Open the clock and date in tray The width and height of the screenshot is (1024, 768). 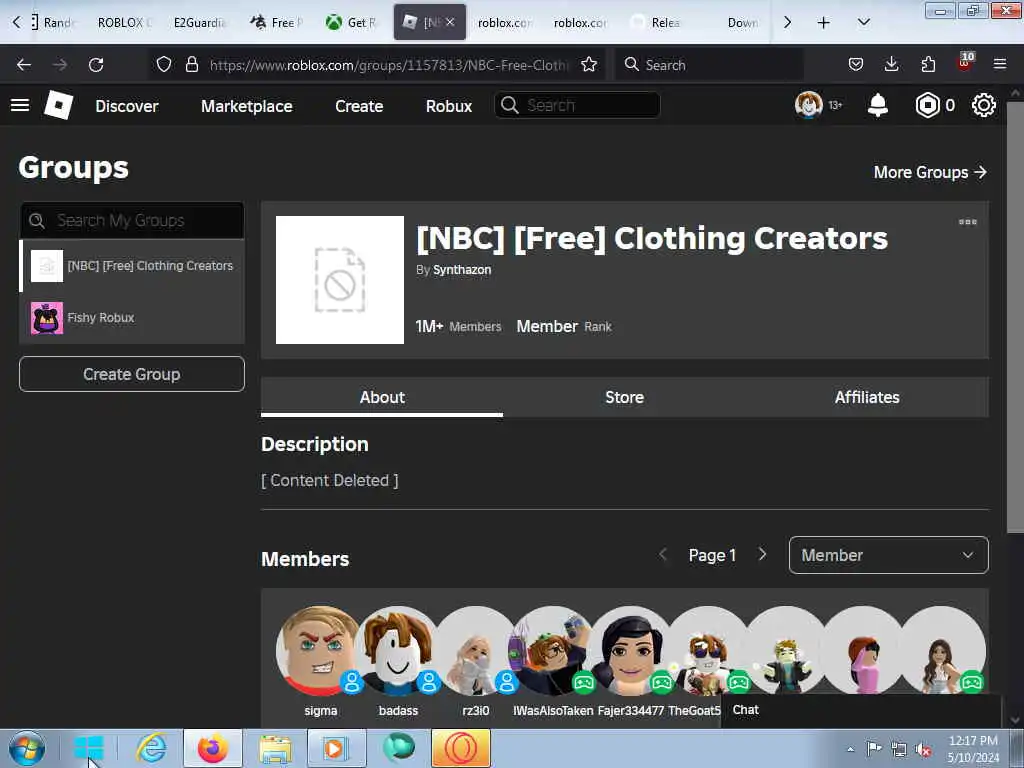click(x=973, y=749)
